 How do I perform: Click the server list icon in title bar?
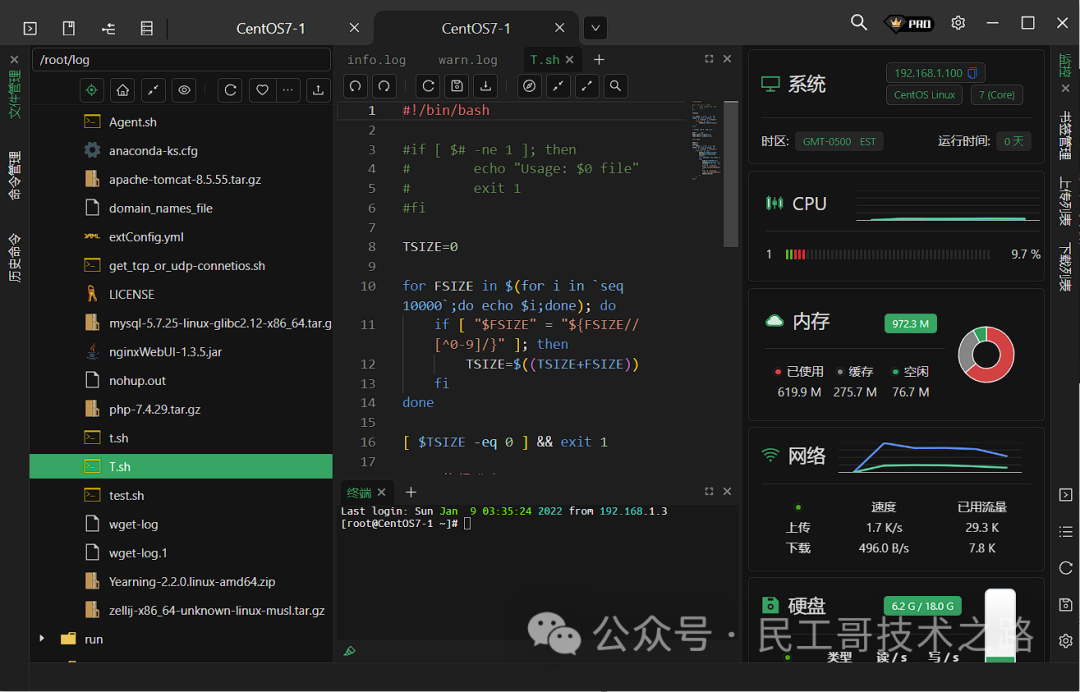[147, 28]
